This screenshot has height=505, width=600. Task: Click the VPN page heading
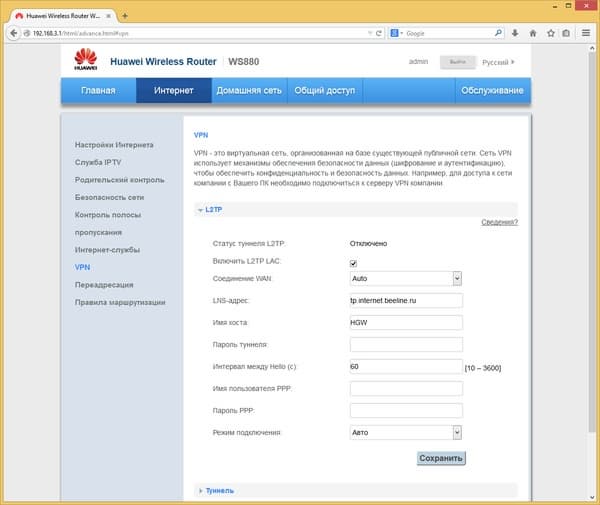(x=201, y=135)
